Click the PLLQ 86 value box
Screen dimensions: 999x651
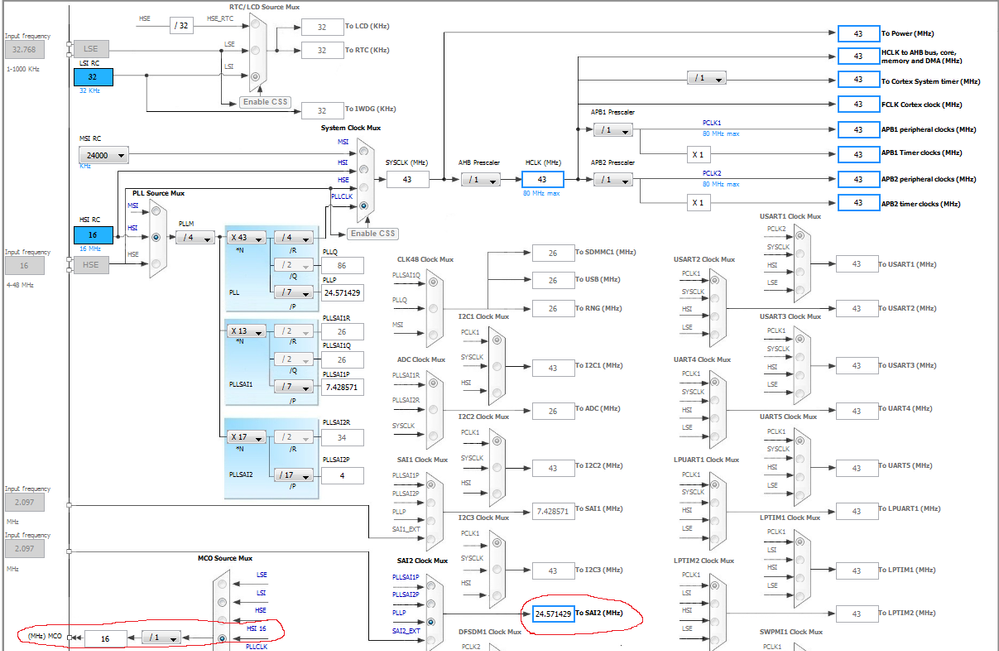coord(342,266)
